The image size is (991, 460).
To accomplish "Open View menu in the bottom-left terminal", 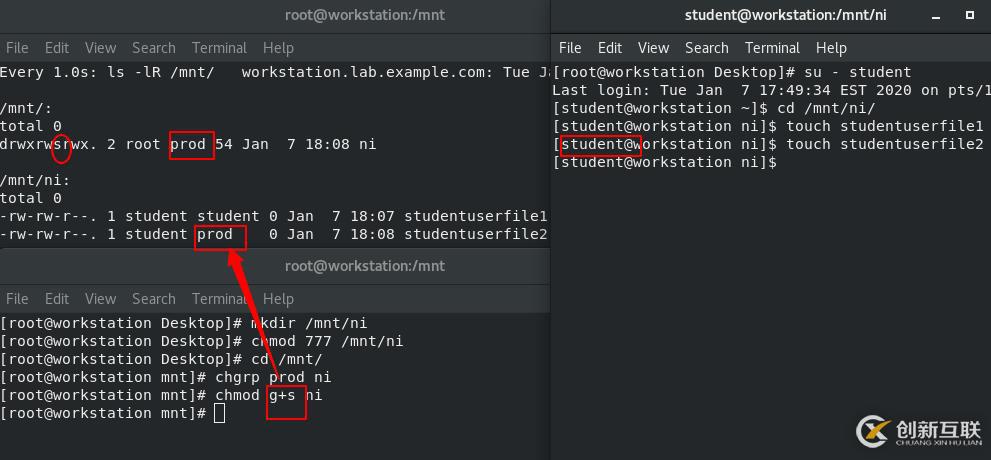I will pos(100,299).
